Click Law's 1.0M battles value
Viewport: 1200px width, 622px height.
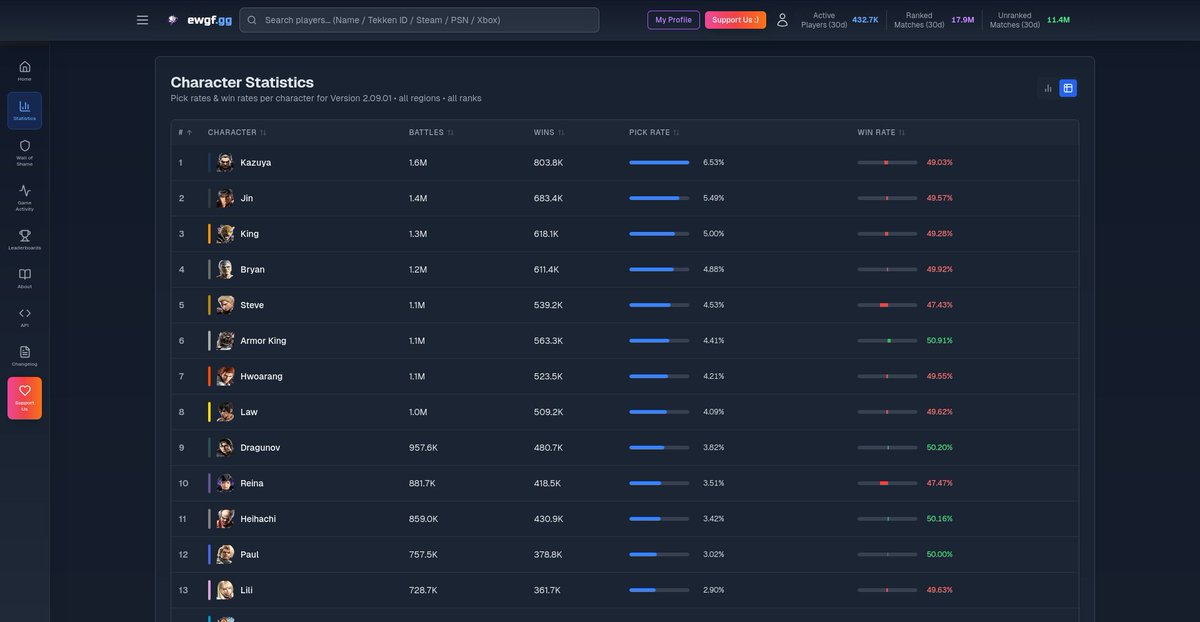[418, 412]
